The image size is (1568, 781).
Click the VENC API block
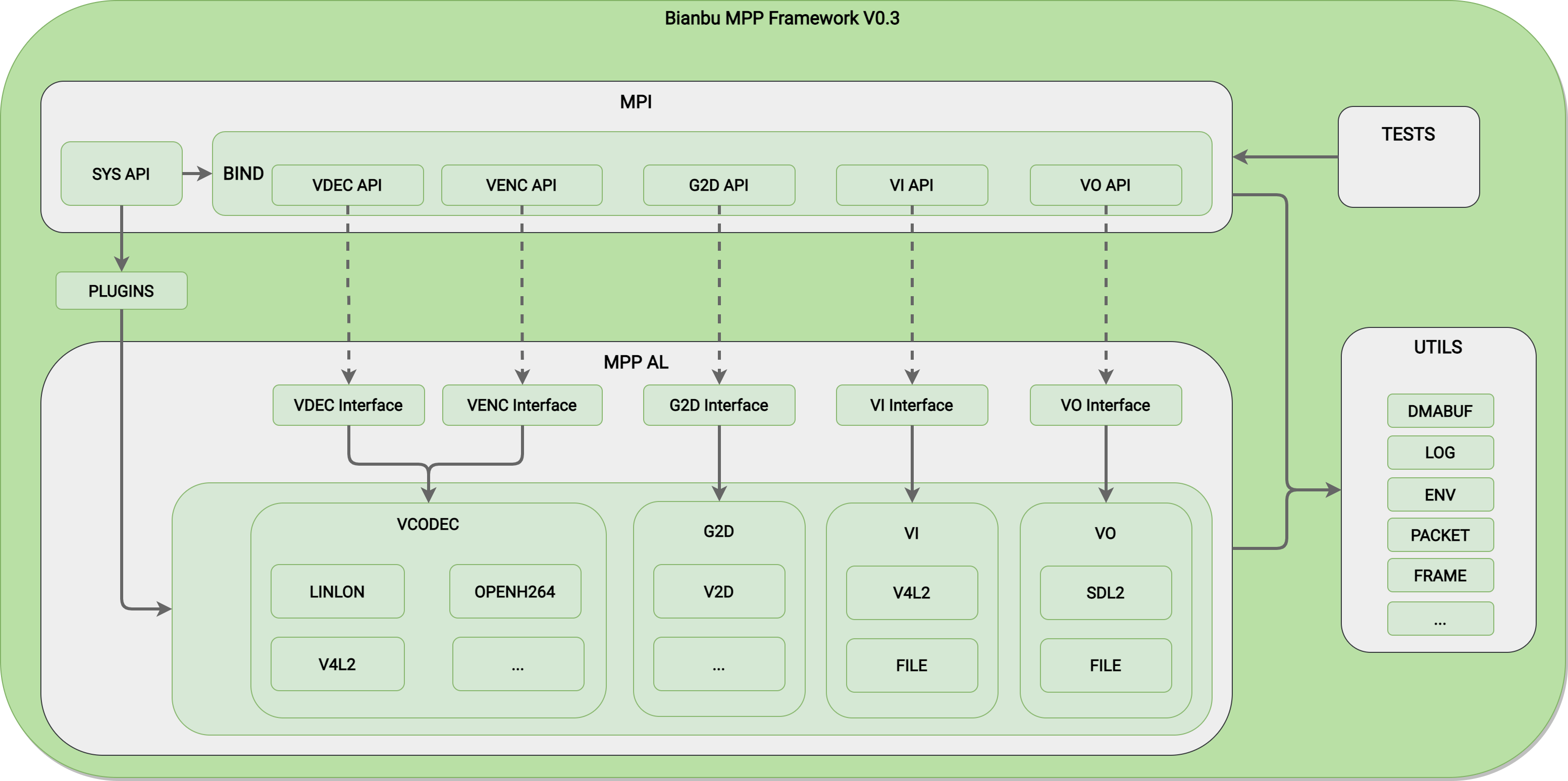pos(521,185)
